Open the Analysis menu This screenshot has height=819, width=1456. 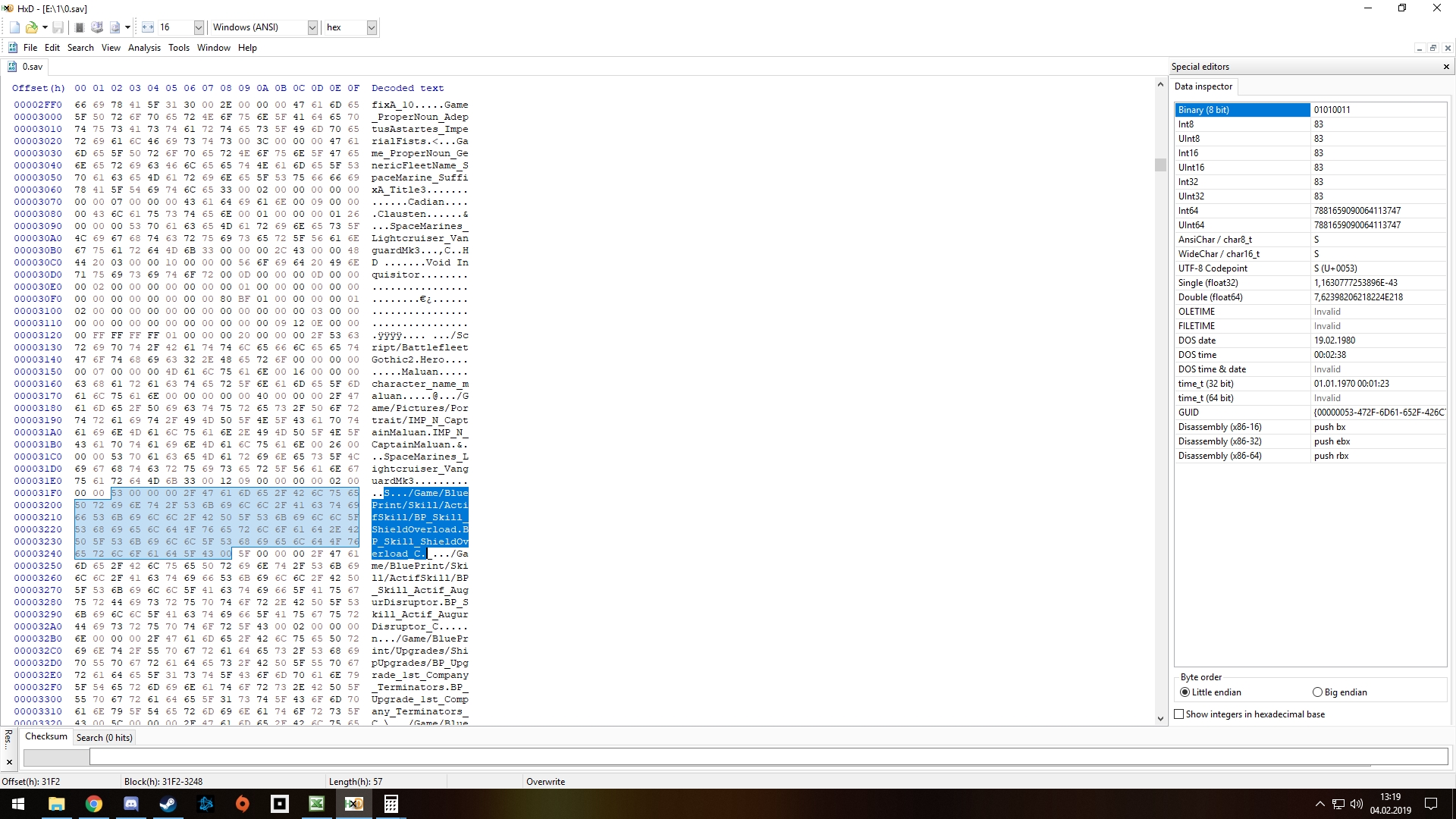(x=144, y=48)
